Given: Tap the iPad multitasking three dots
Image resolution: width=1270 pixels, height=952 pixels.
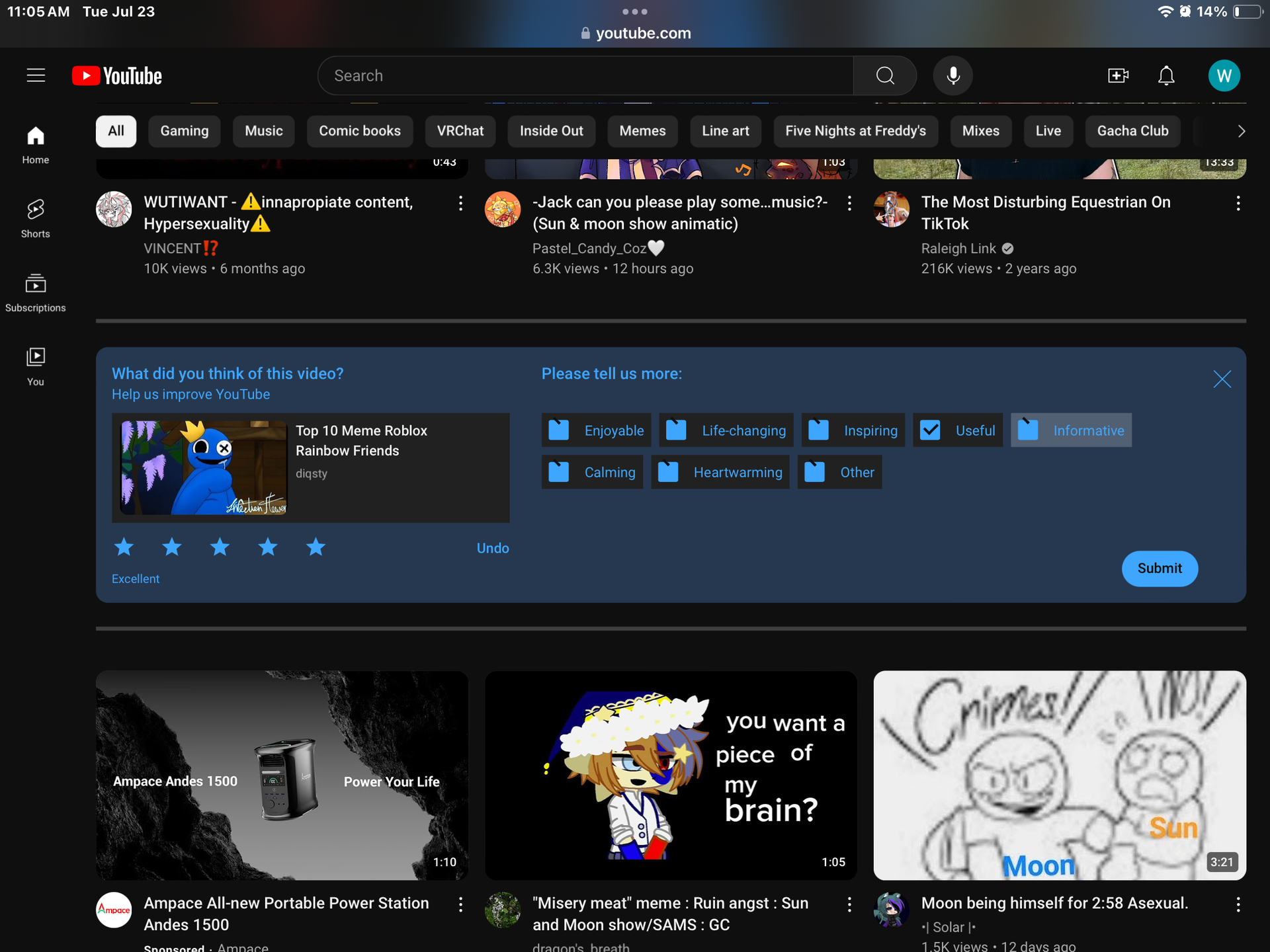Looking at the screenshot, I should click(x=634, y=11).
